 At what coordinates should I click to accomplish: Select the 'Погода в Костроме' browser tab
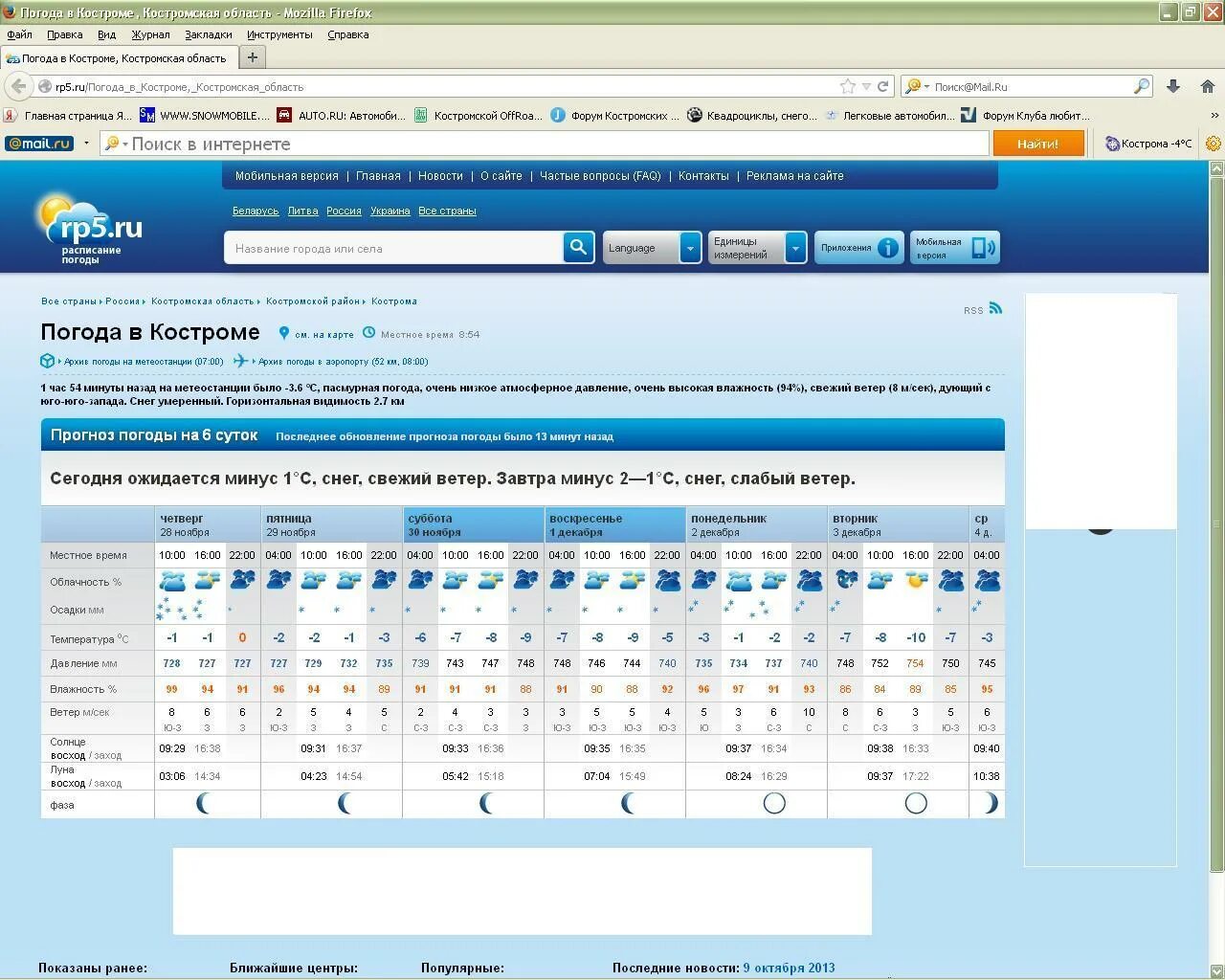(119, 58)
